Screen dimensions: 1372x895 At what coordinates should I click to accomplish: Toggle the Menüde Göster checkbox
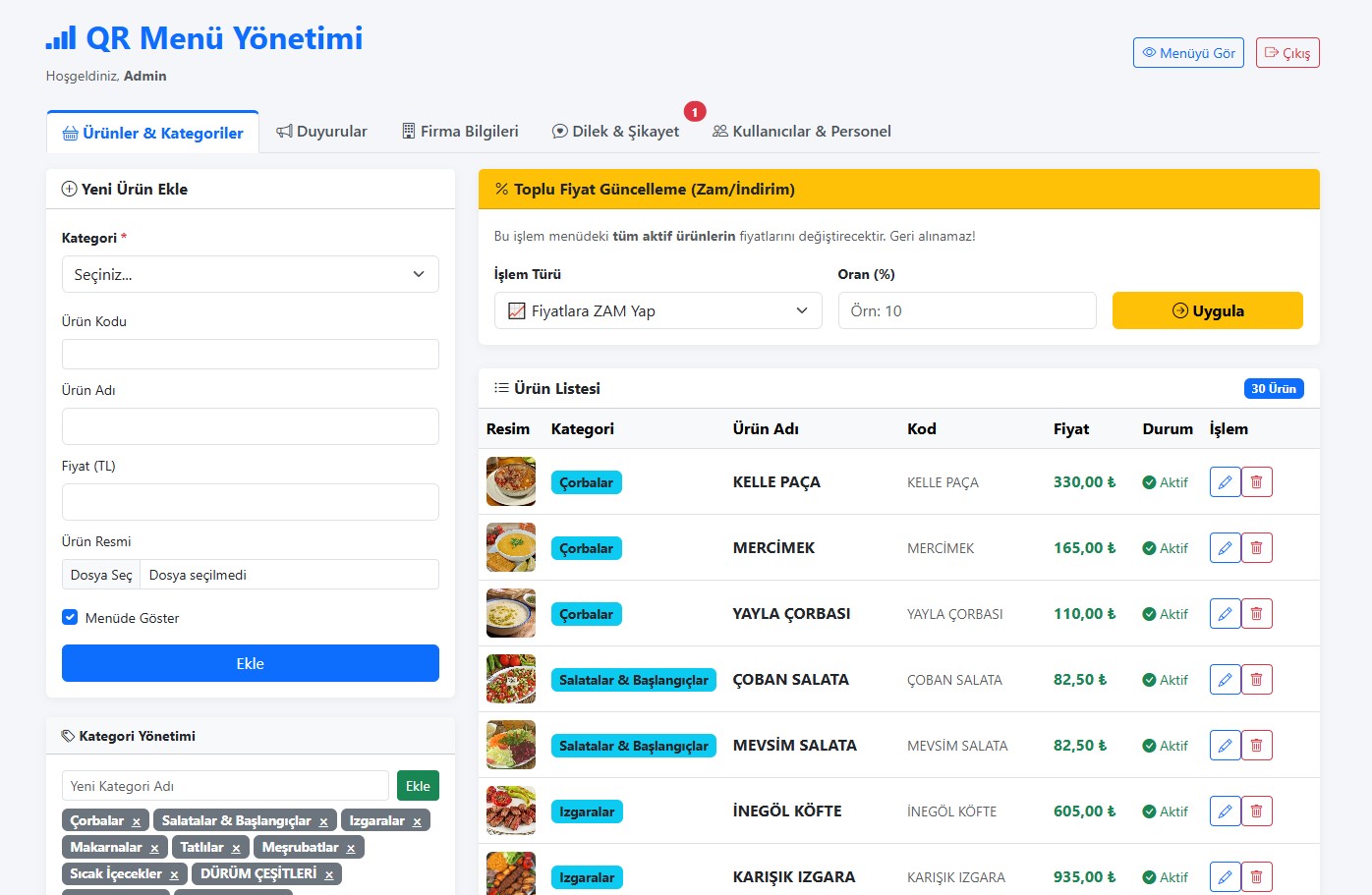(x=70, y=618)
